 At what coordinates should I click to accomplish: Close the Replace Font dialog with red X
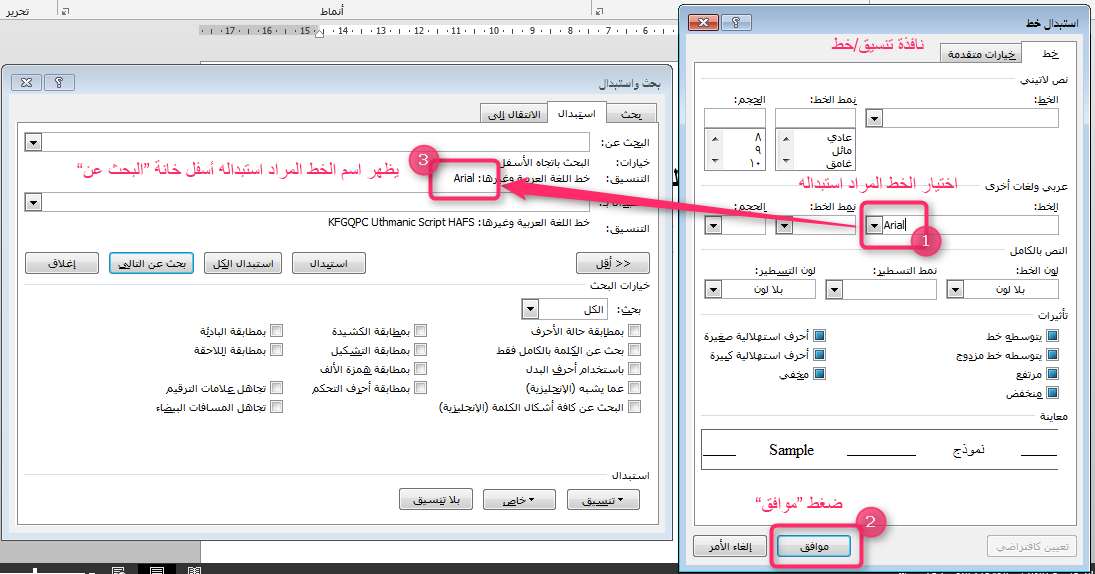[703, 21]
